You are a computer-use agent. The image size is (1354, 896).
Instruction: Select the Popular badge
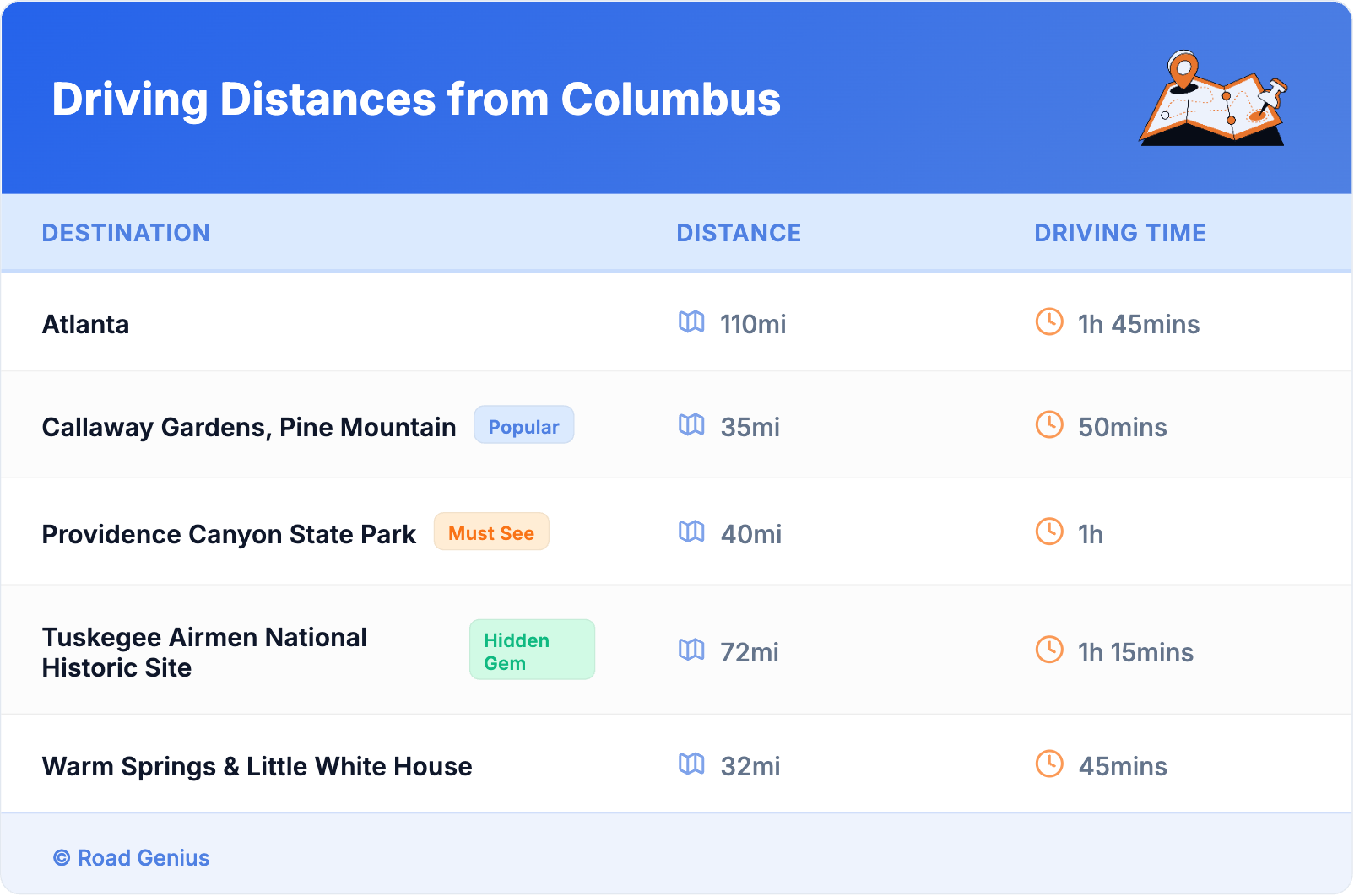click(x=523, y=425)
